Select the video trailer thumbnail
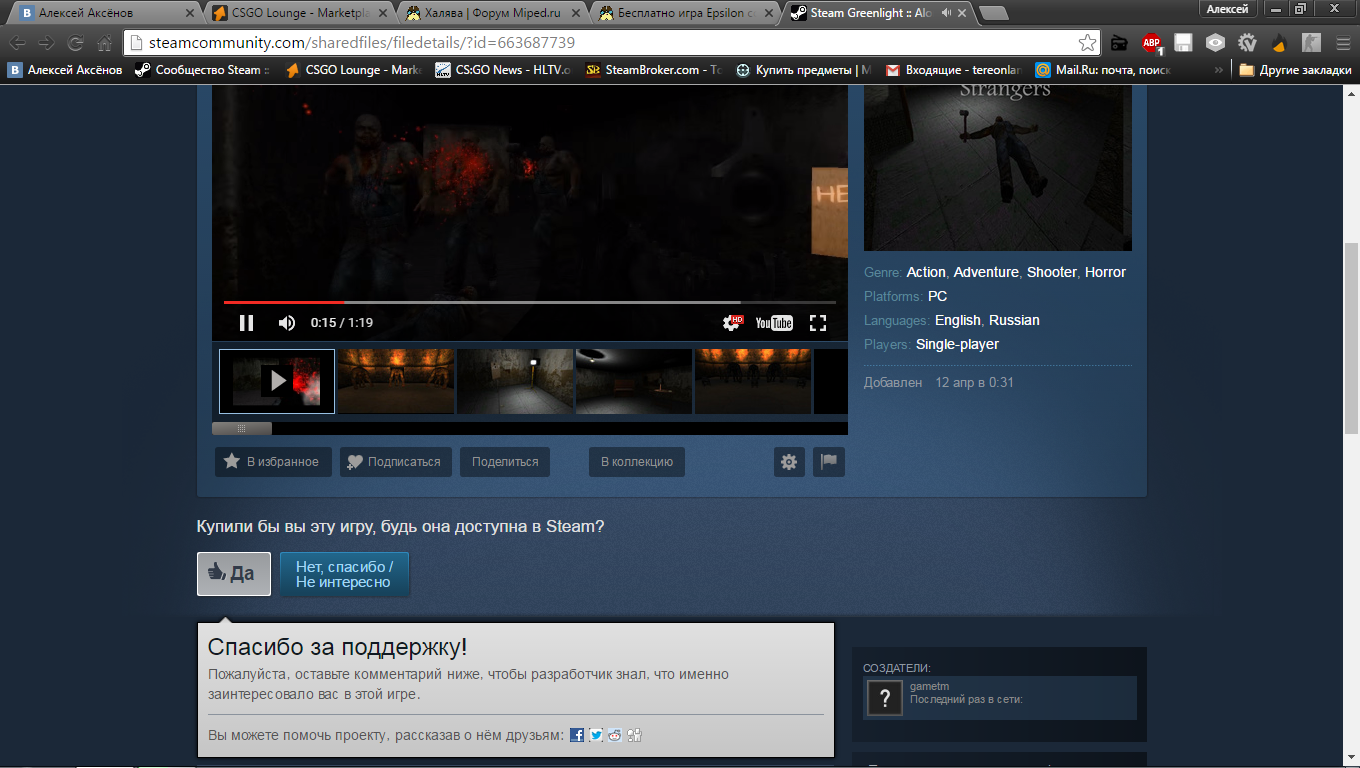 point(277,381)
